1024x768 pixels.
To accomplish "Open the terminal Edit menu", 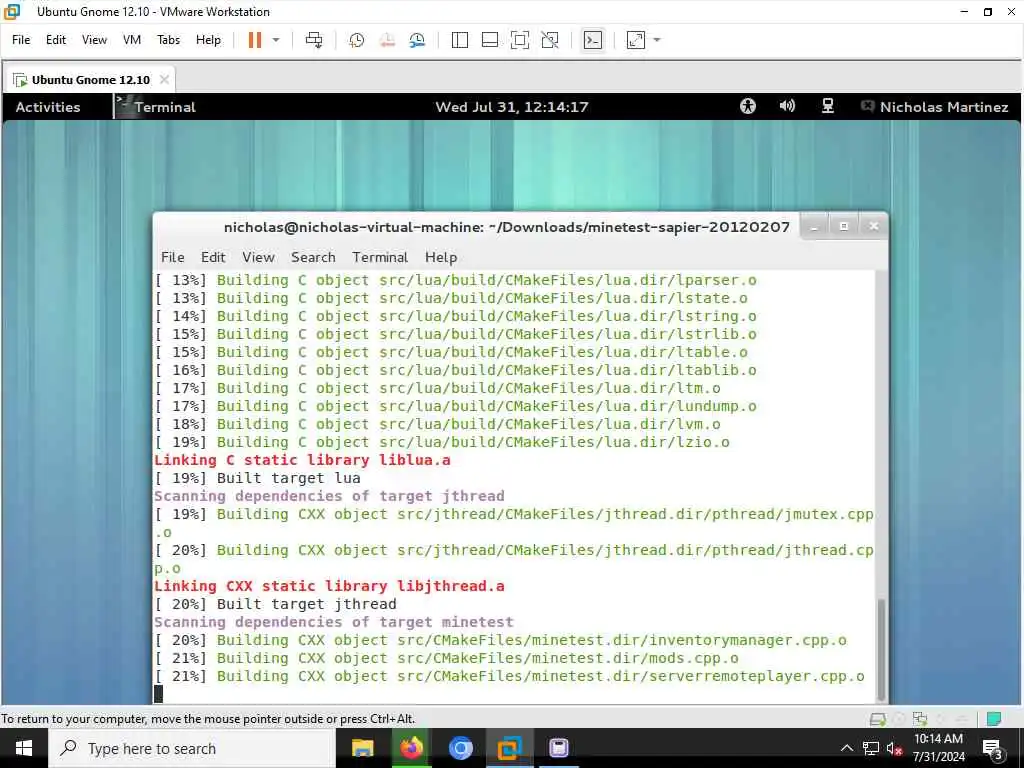I will pyautogui.click(x=213, y=257).
